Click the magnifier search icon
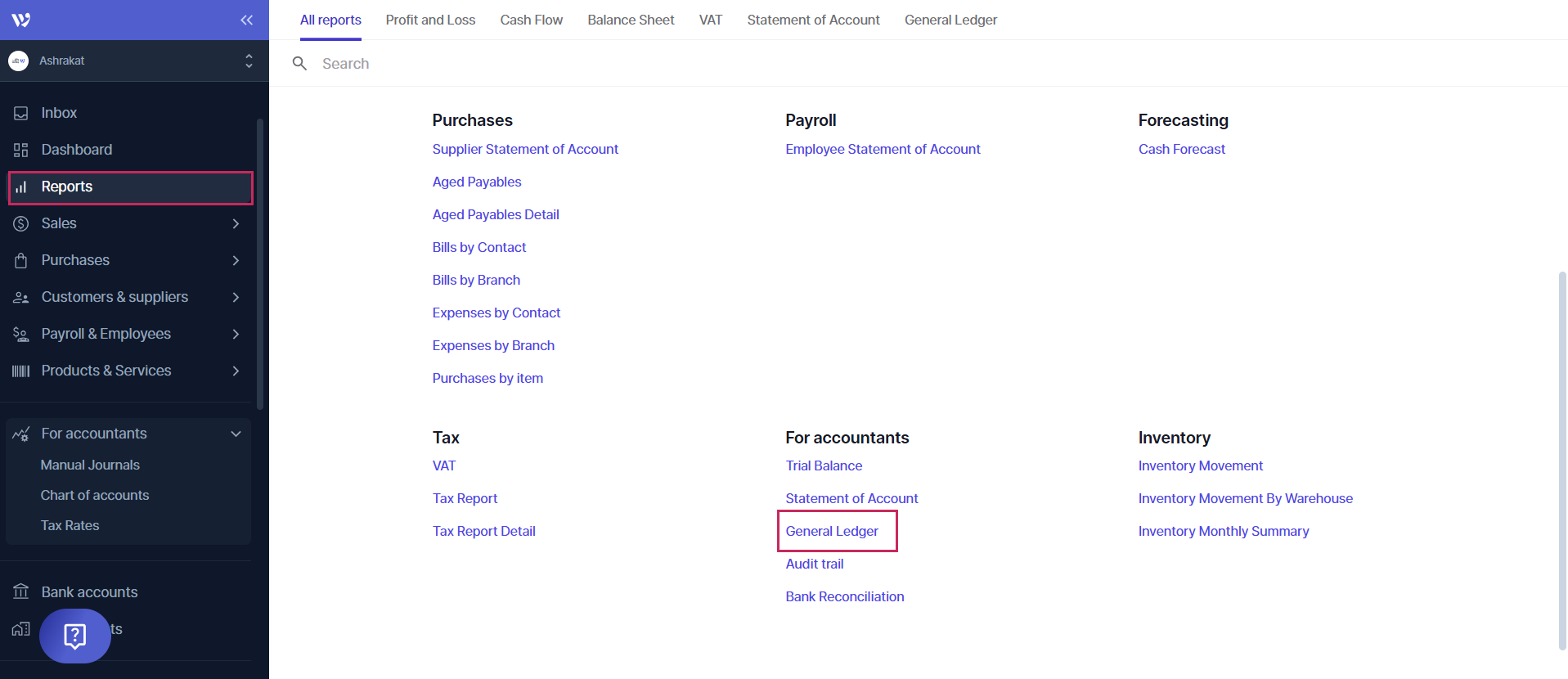 300,64
